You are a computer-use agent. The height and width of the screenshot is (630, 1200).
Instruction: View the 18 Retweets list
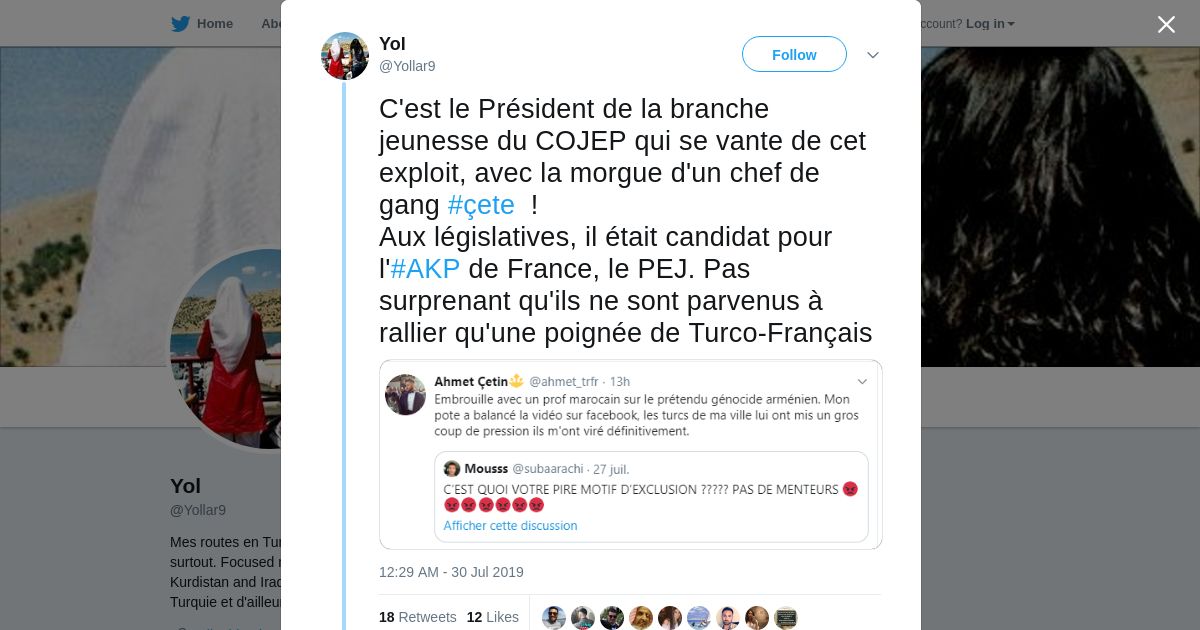(417, 617)
